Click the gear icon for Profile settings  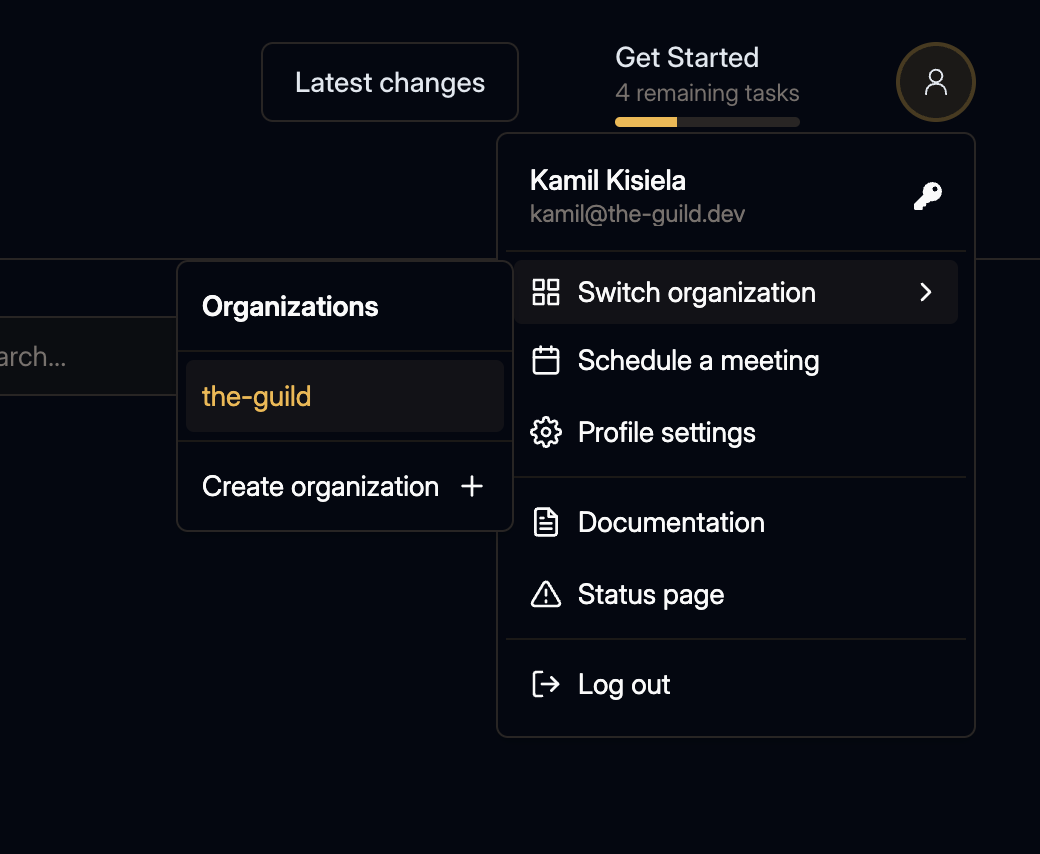coord(546,432)
